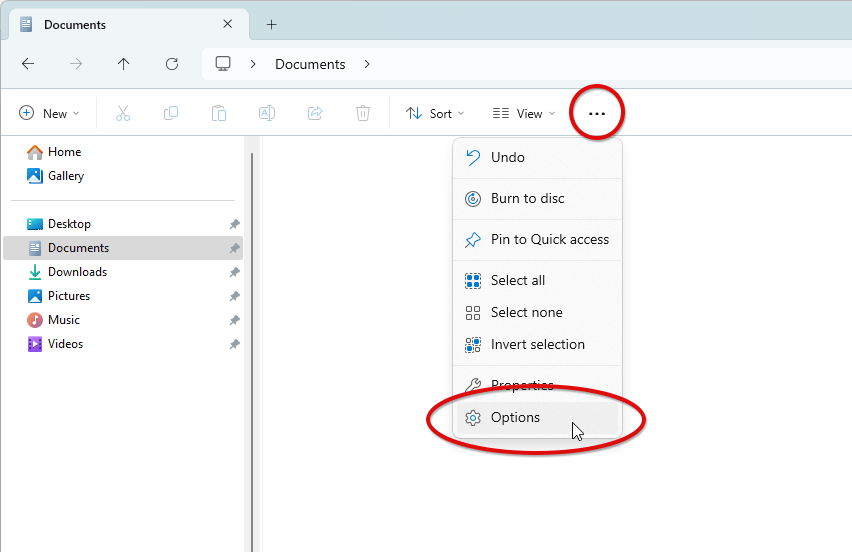Viewport: 852px width, 552px height.
Task: Click the Share icon in toolbar
Action: [315, 113]
